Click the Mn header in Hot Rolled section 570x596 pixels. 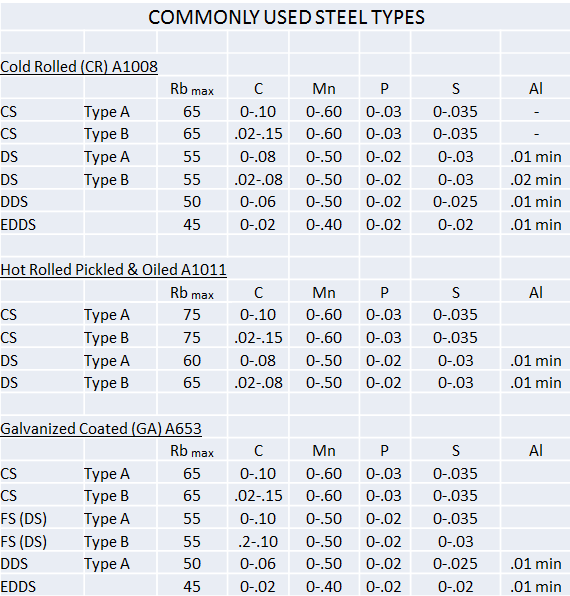(x=324, y=293)
